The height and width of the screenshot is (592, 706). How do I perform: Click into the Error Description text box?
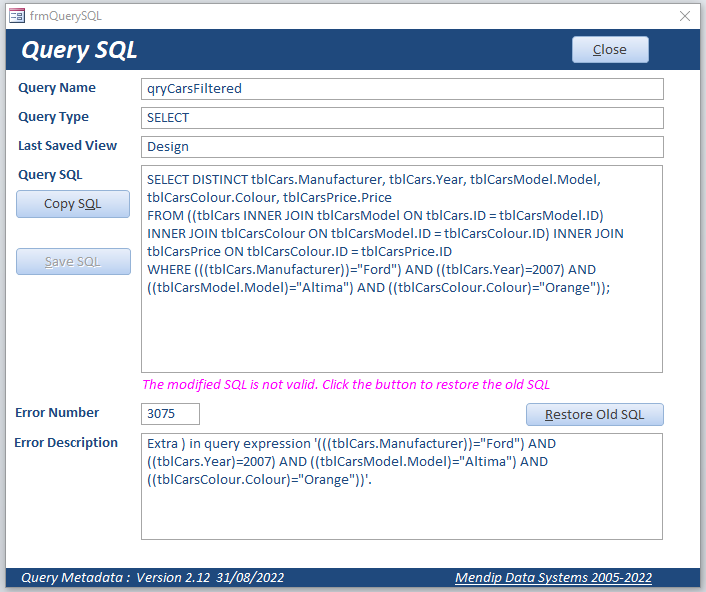(402, 486)
